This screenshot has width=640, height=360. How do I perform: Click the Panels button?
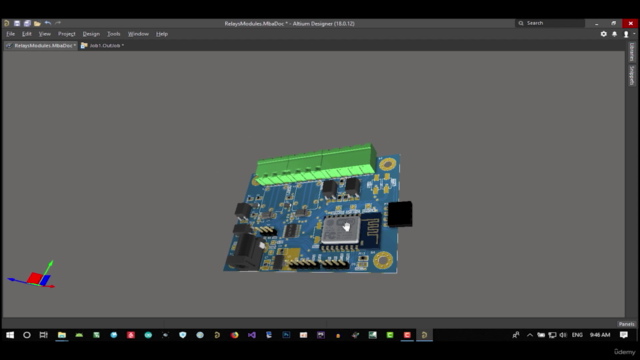627,324
